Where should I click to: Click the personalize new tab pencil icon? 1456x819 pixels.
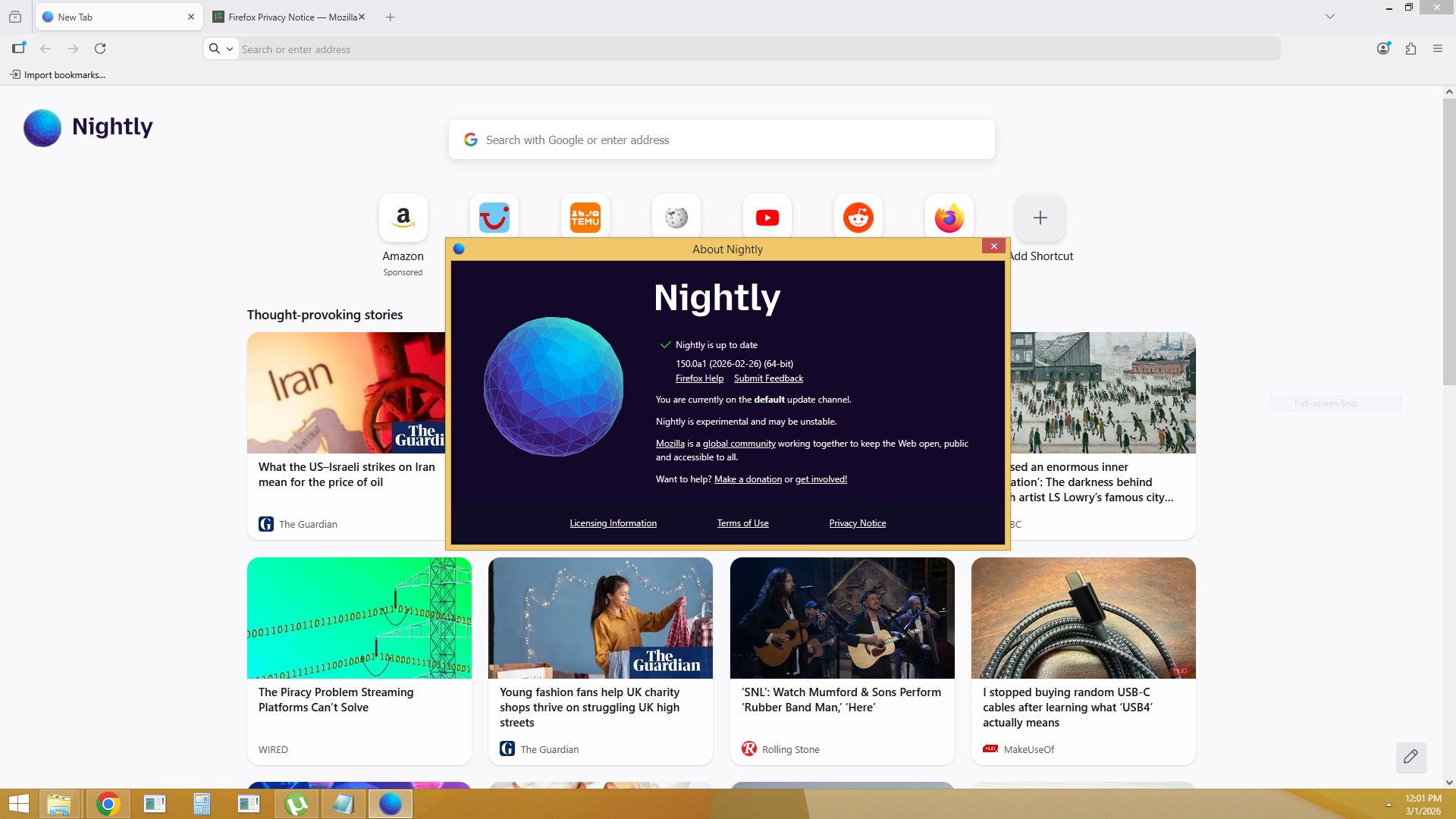point(1410,757)
